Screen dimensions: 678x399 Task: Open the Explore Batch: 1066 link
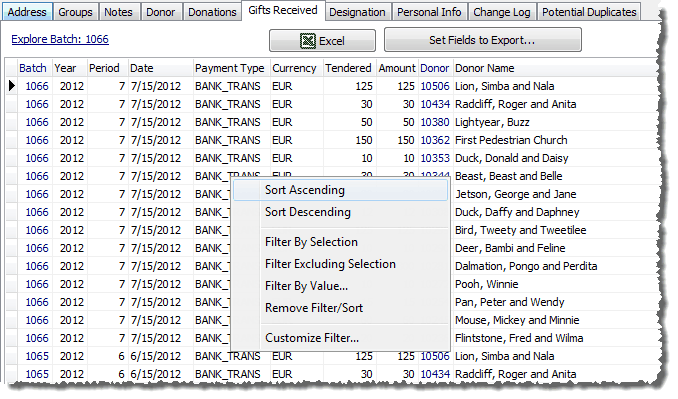point(60,39)
